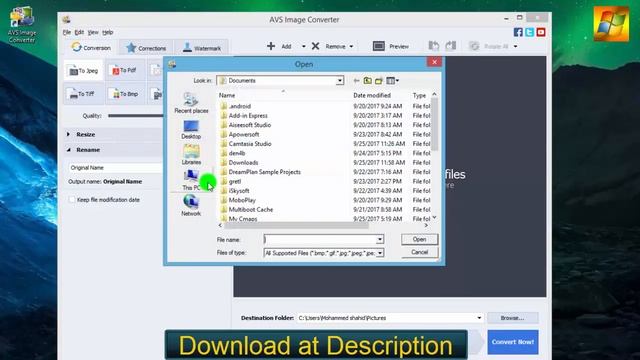640x360 pixels.
Task: Click the Cancel button in dialog
Action: click(419, 252)
